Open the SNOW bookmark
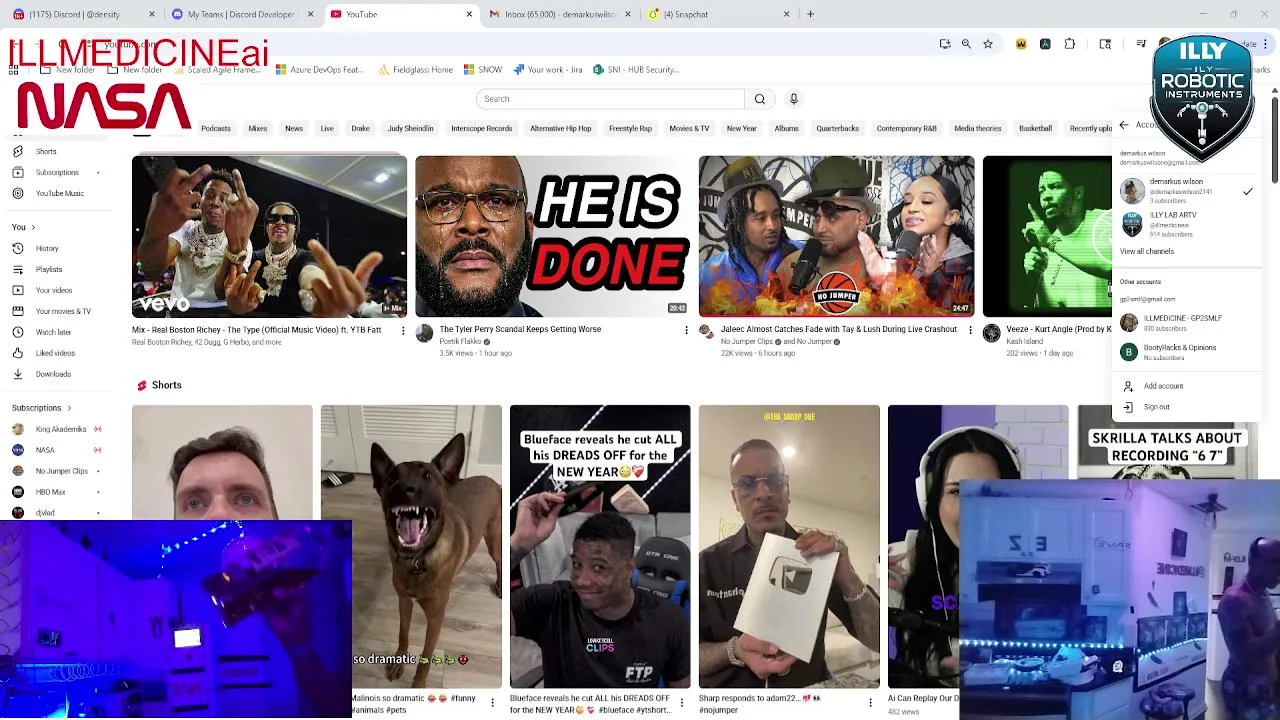Screen dimensions: 1280x720 tap(482, 70)
